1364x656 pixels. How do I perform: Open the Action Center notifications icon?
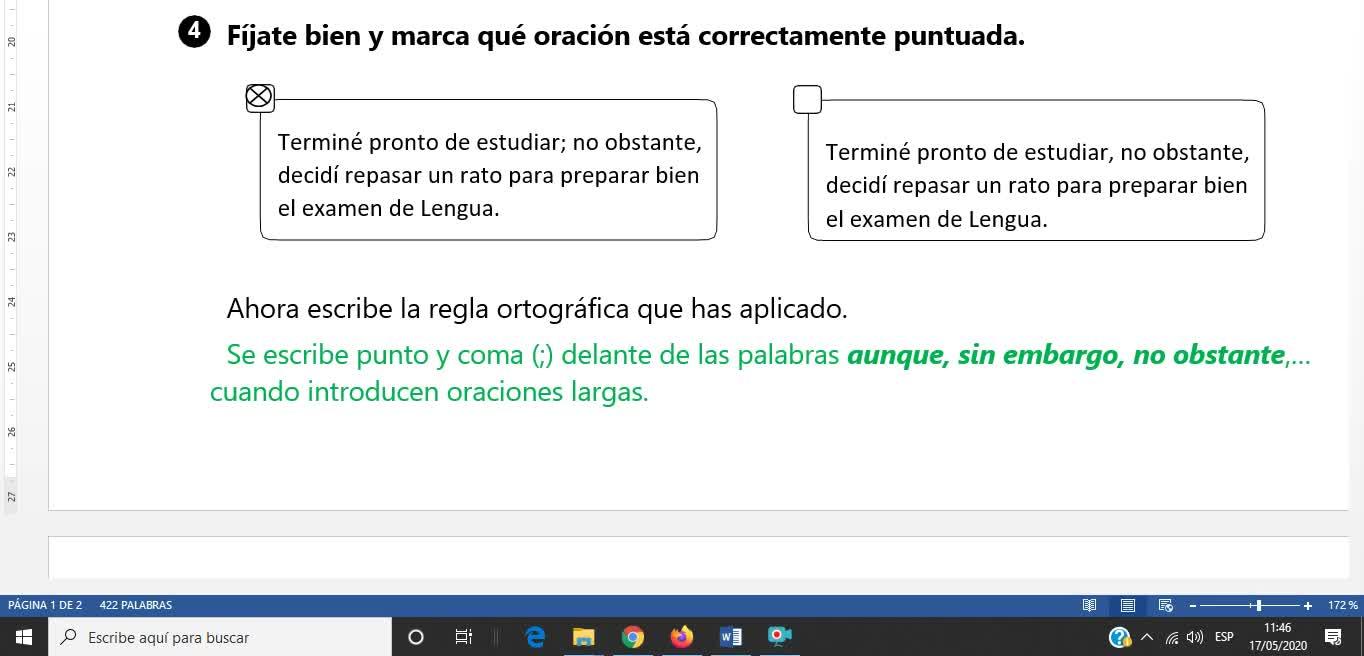[x=1333, y=637]
